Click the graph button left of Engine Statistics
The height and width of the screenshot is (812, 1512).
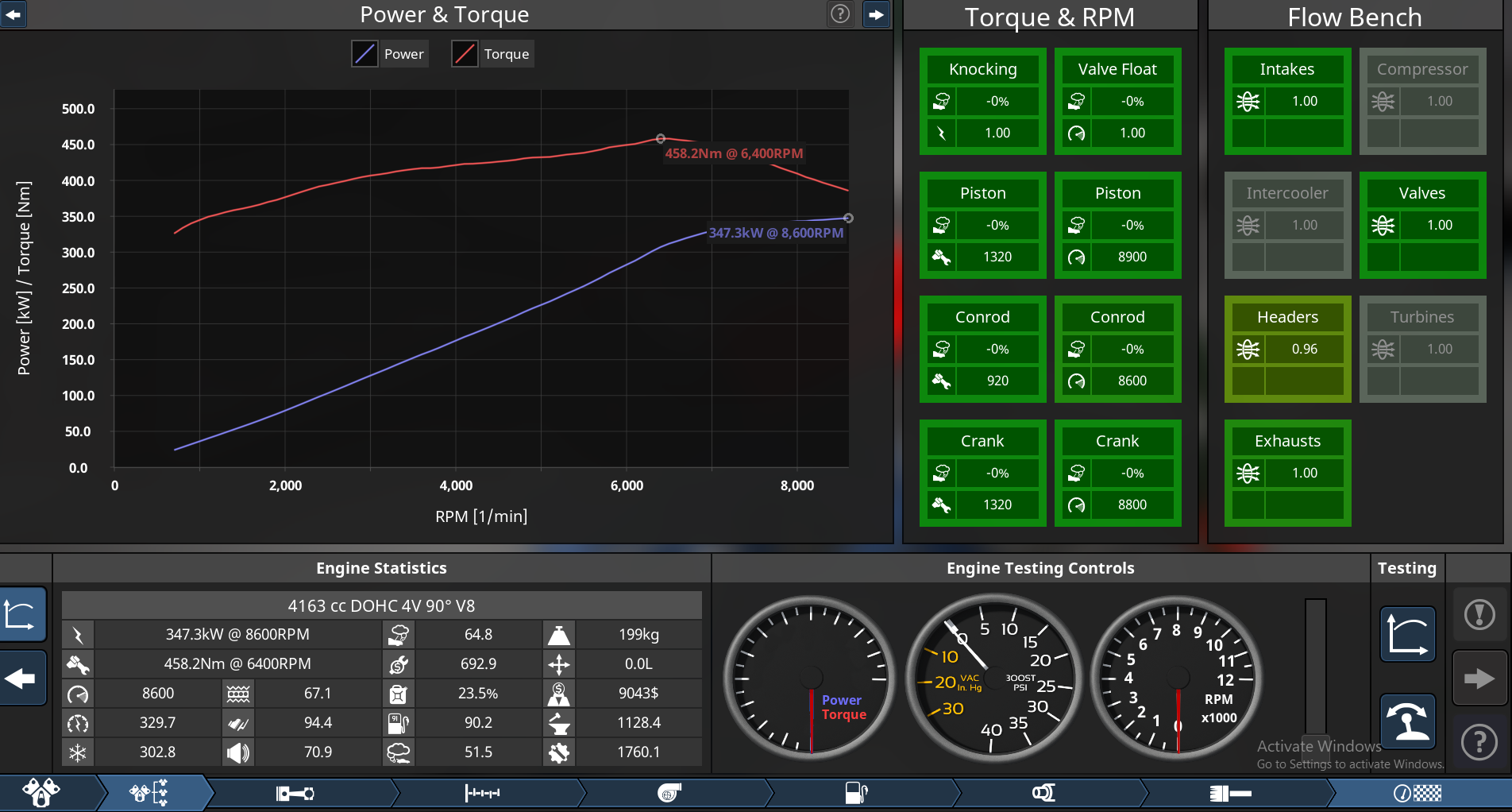pos(21,614)
